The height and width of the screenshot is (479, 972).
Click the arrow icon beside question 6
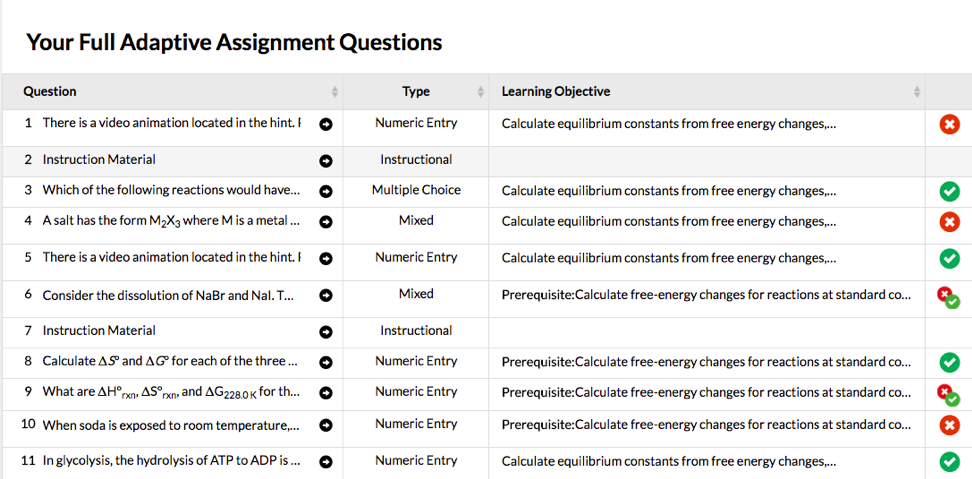coord(325,295)
